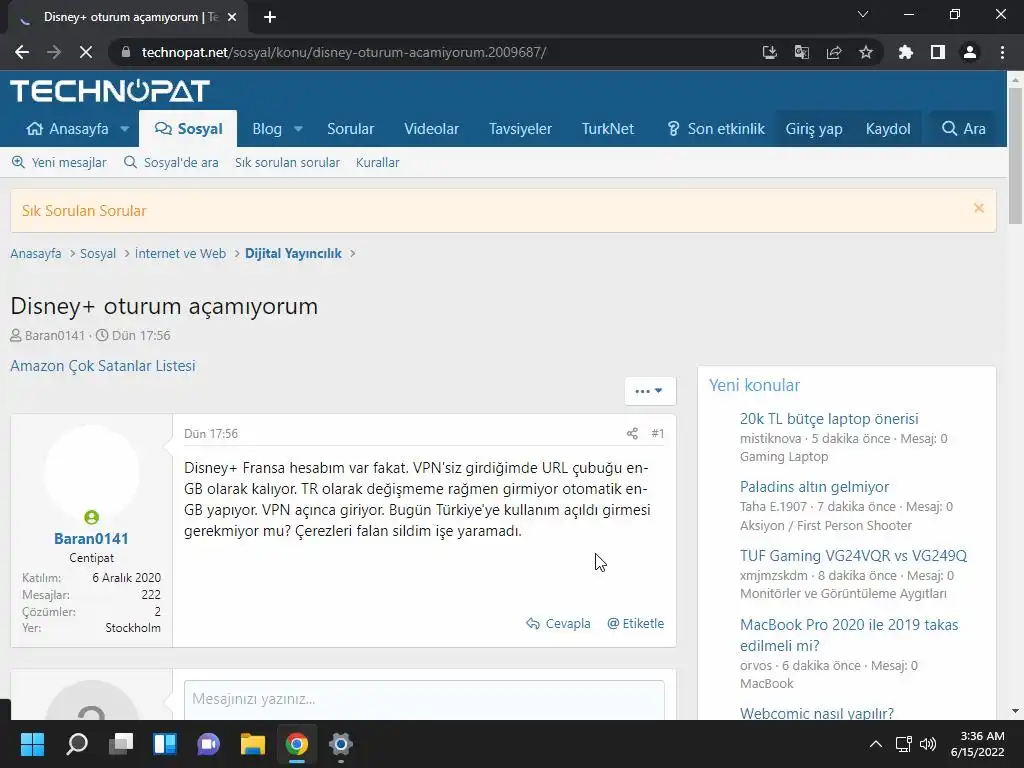Viewport: 1024px width, 768px height.
Task: Open the Chrome extensions puzzle icon
Action: [906, 52]
